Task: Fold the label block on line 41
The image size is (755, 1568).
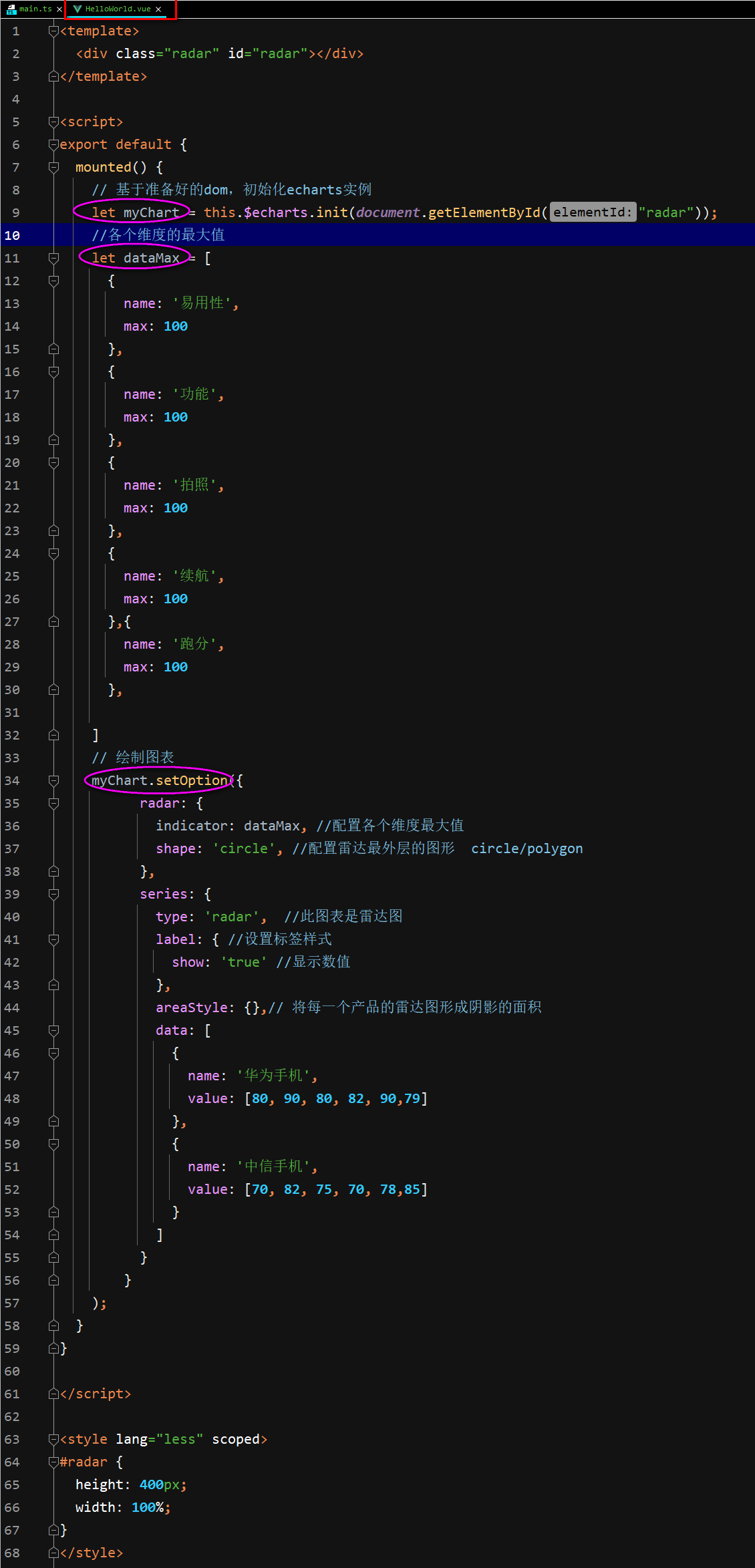Action: coord(53,940)
